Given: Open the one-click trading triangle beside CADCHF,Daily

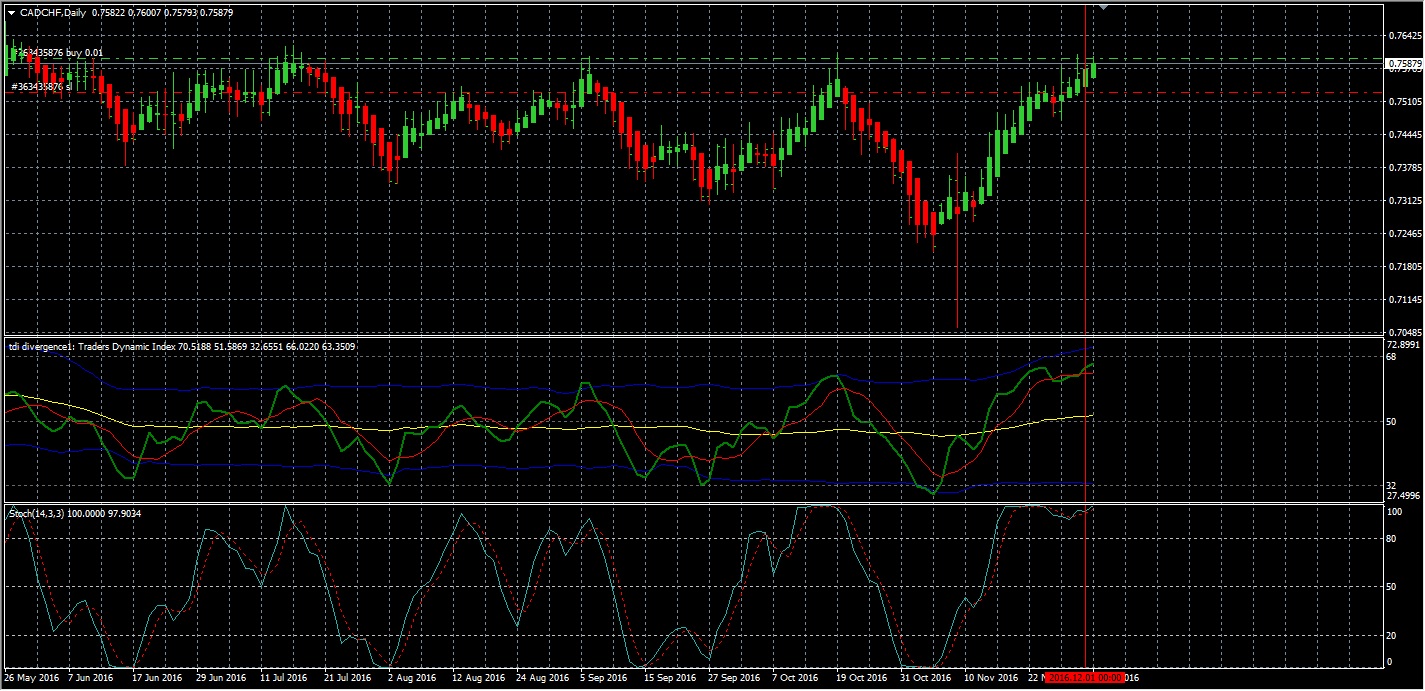Looking at the screenshot, I should [x=11, y=13].
